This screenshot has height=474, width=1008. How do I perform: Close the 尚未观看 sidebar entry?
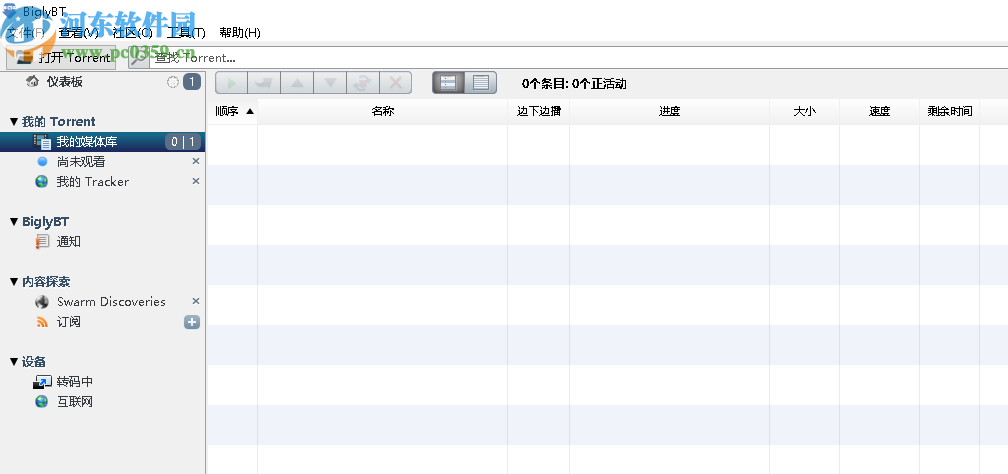pos(196,161)
